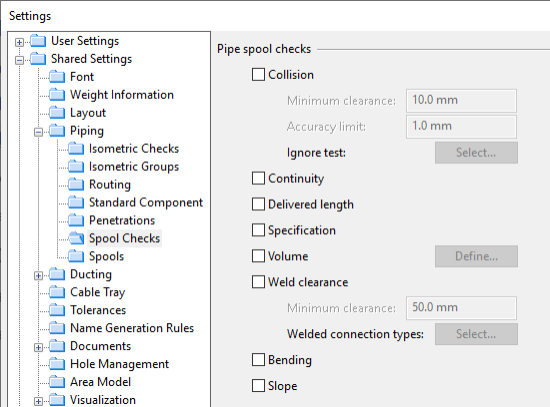Toggle the Slope checkbox
This screenshot has width=550, height=407.
click(258, 386)
